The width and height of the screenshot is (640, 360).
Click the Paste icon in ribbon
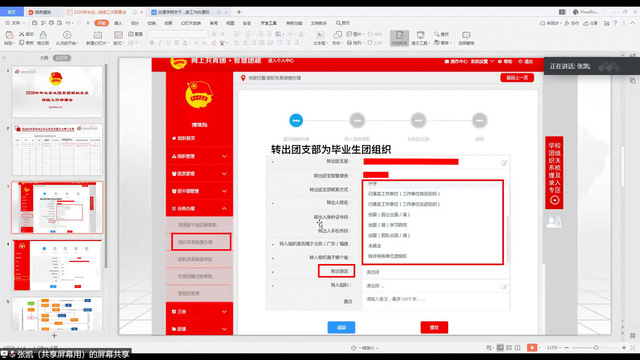(9, 36)
